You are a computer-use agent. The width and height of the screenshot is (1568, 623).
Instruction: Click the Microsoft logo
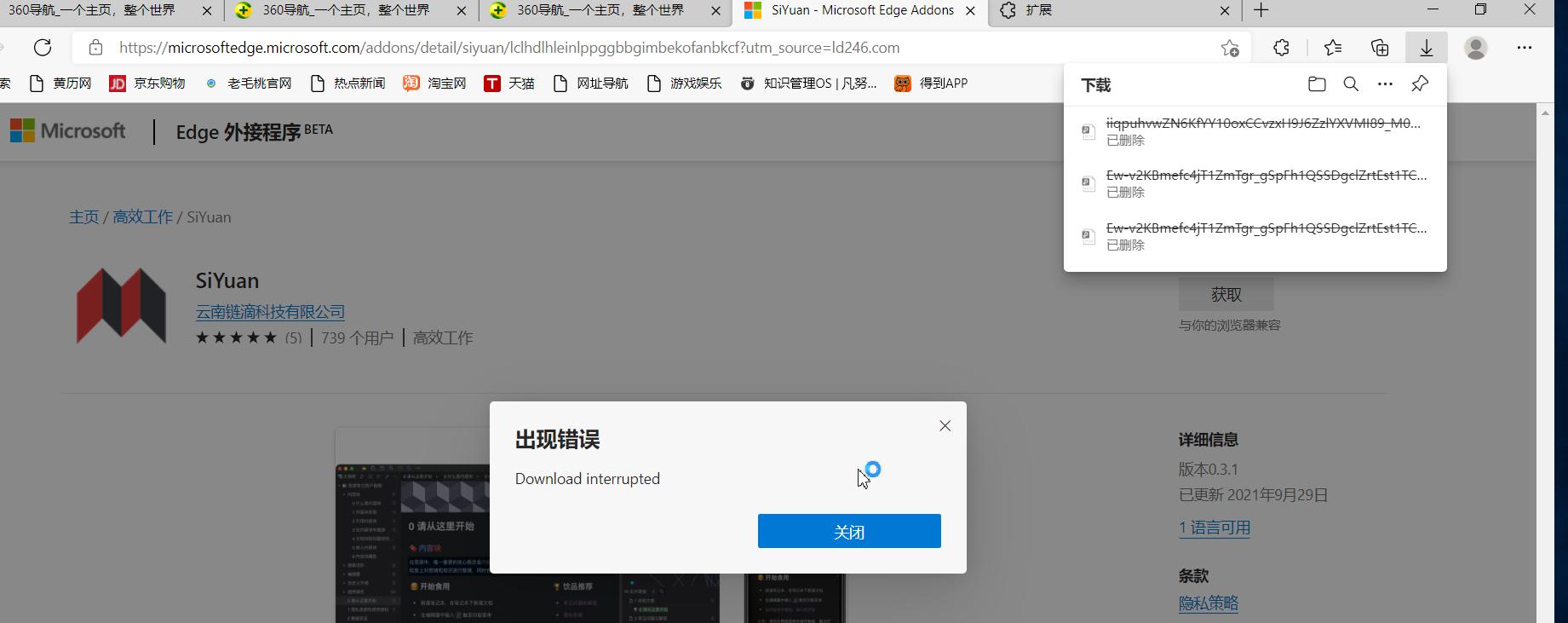68,131
